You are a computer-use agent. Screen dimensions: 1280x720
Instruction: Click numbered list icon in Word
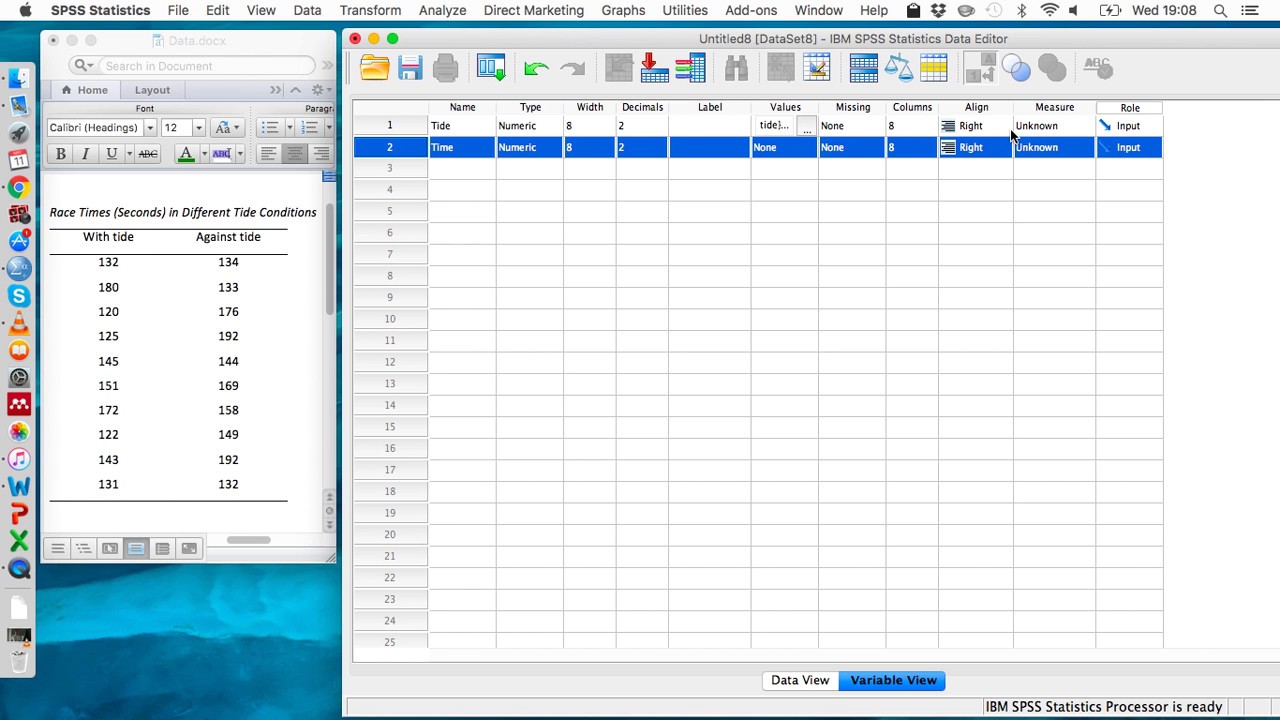click(x=310, y=127)
